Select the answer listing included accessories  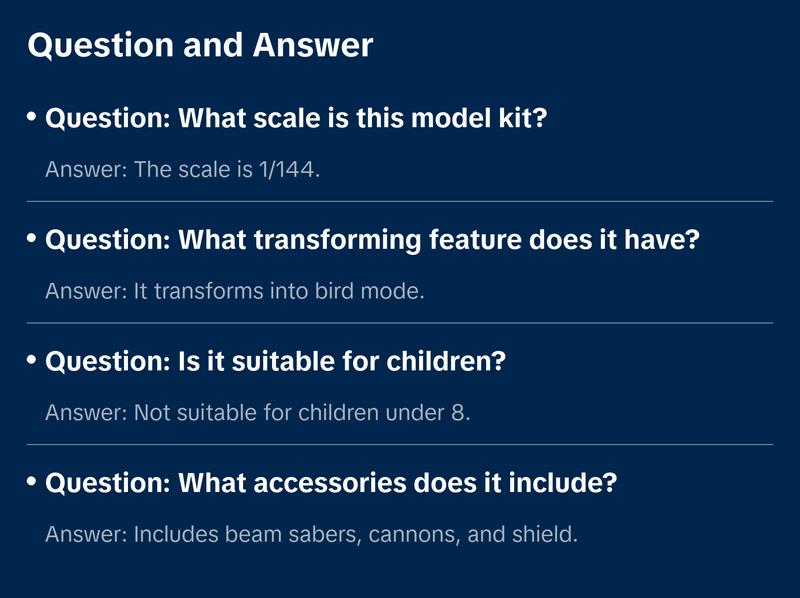click(x=312, y=535)
